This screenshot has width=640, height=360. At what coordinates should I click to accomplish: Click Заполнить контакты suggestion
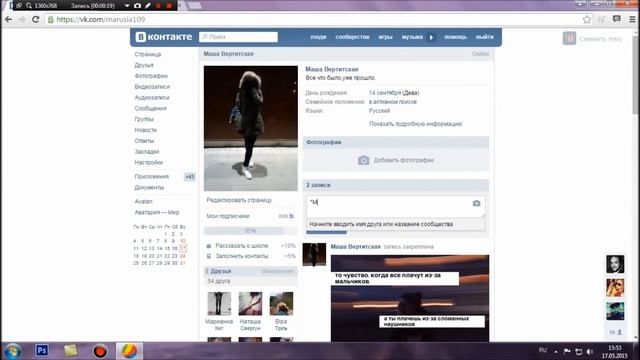tap(242, 256)
